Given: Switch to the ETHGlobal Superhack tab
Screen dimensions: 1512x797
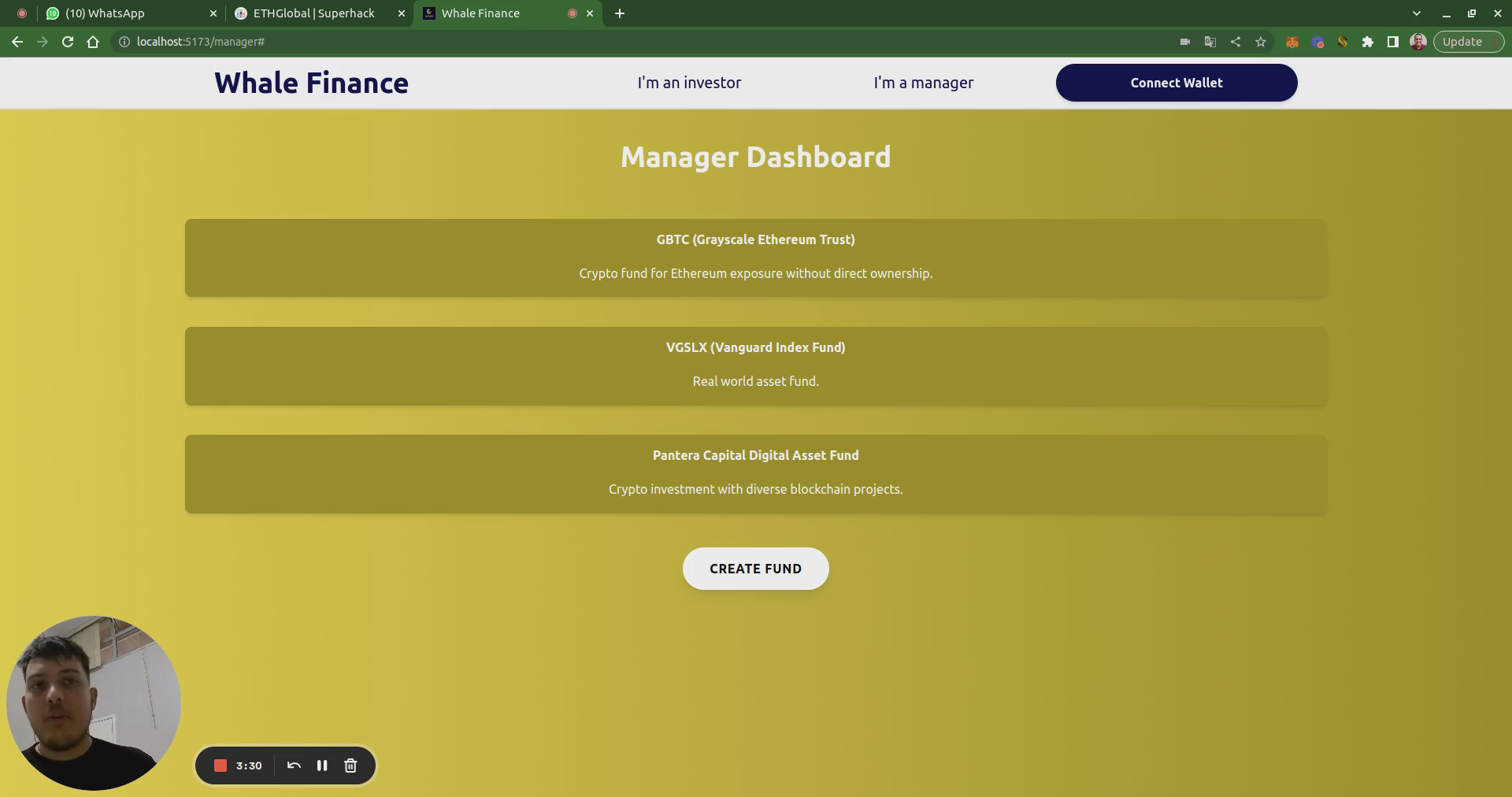Looking at the screenshot, I should coord(319,13).
